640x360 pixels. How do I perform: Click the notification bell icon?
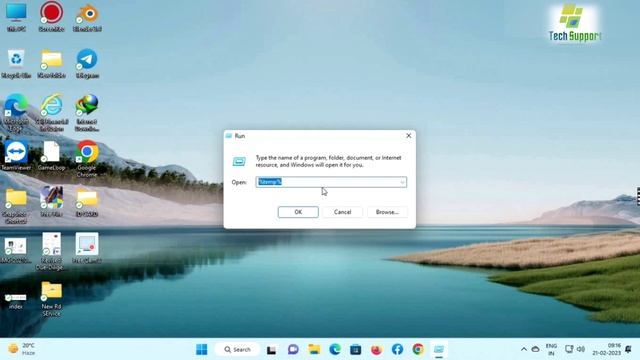pos(629,349)
